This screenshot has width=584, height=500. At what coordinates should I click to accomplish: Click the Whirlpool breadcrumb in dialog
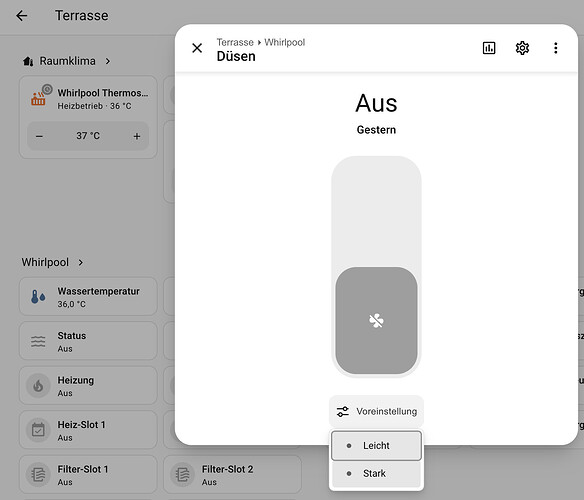285,42
